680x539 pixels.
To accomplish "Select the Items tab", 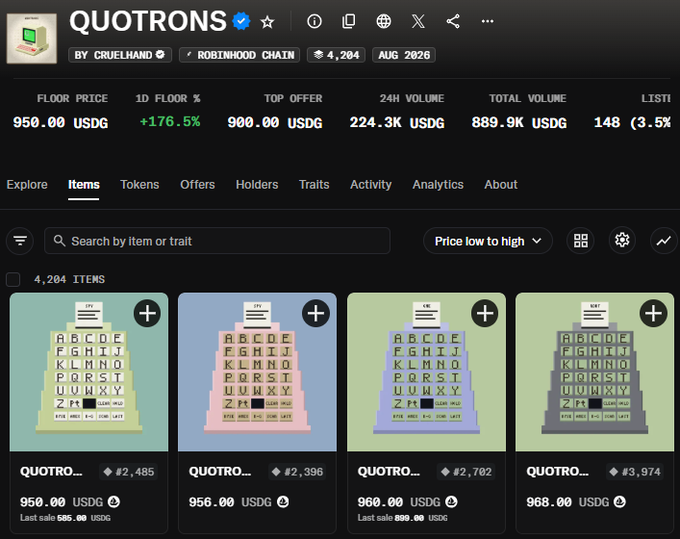I will tap(84, 185).
